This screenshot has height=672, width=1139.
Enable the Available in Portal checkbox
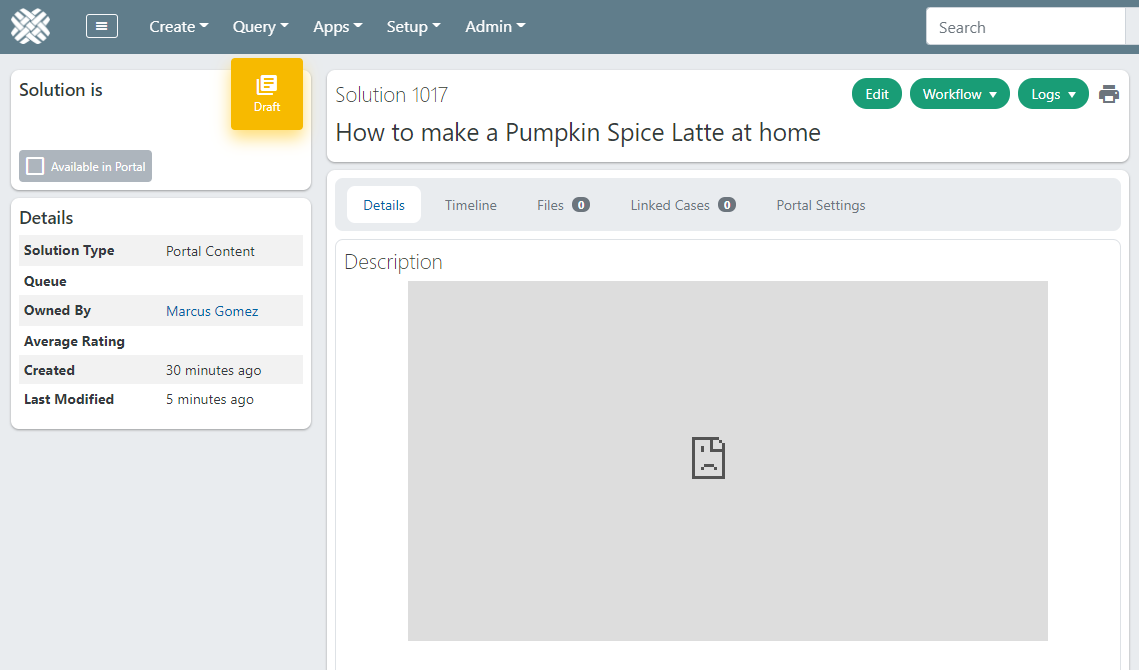(36, 166)
